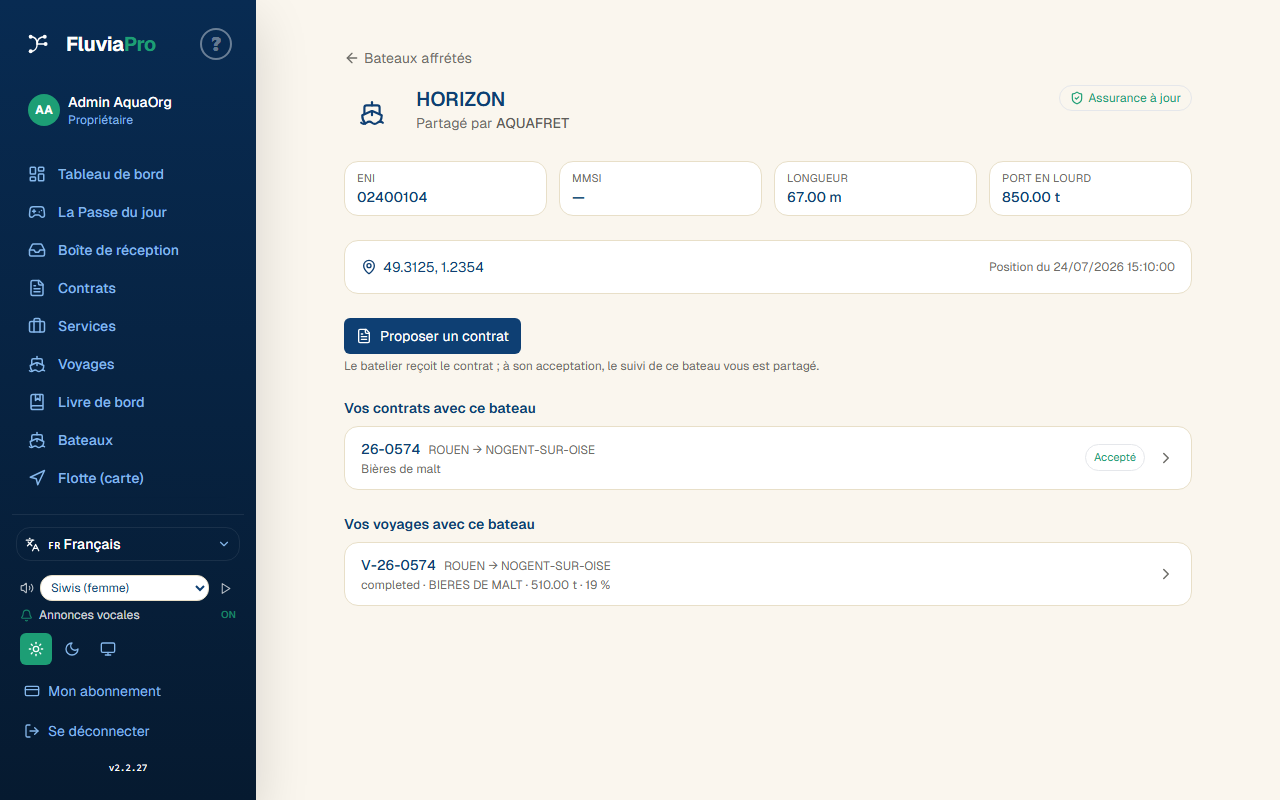The height and width of the screenshot is (800, 1280).
Task: Click the gamepad icon for La Passe
Action: [x=37, y=212]
